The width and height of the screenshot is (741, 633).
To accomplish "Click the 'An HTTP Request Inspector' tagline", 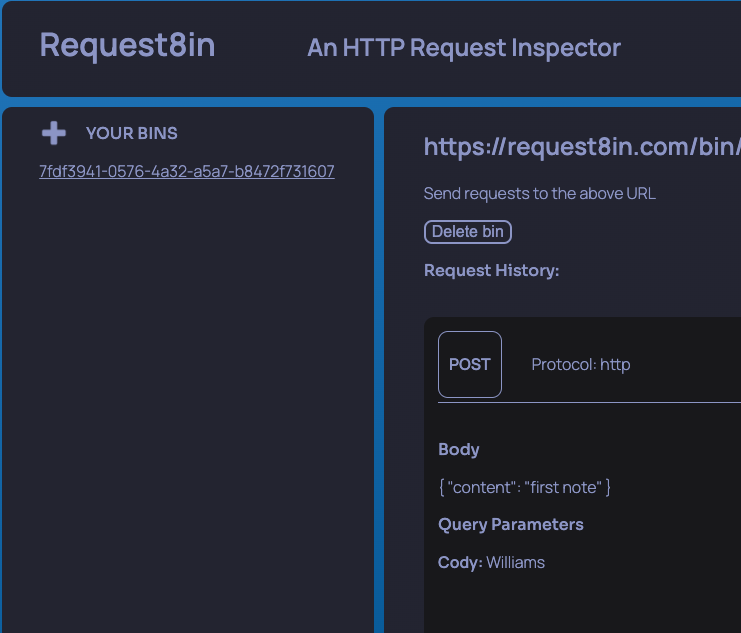I will (x=464, y=48).
